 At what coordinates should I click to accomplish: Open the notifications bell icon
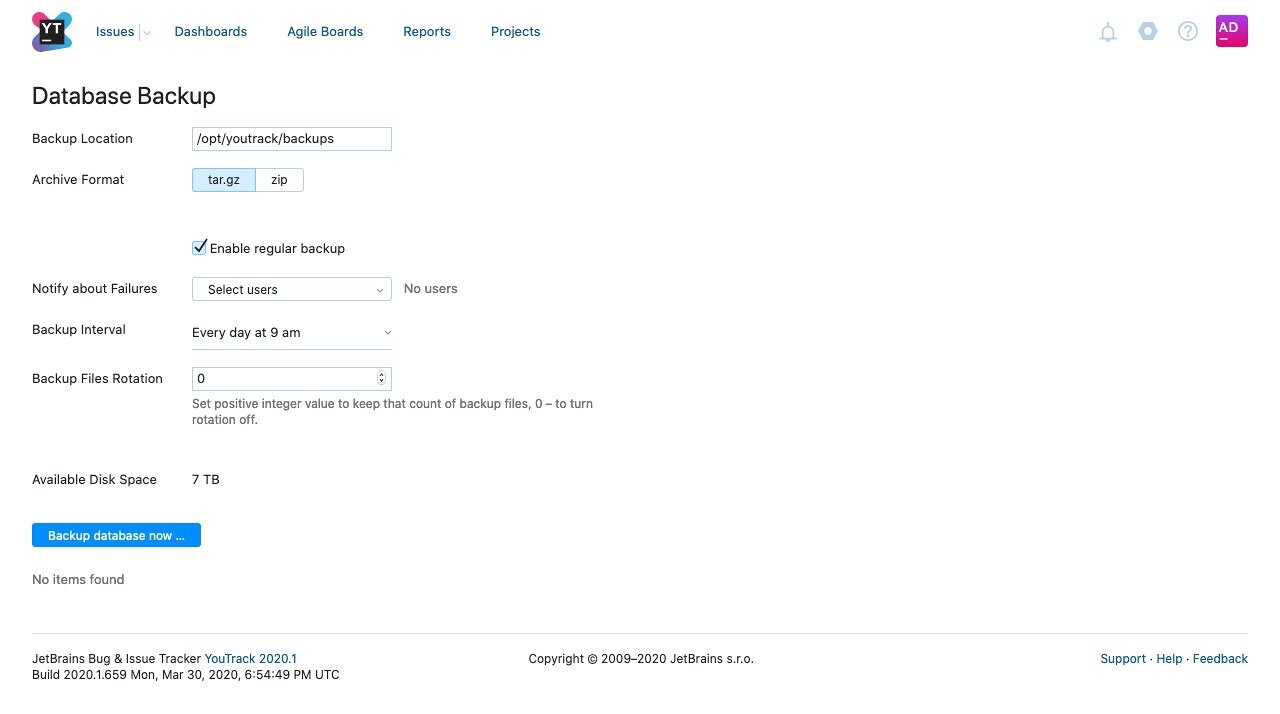1108,32
